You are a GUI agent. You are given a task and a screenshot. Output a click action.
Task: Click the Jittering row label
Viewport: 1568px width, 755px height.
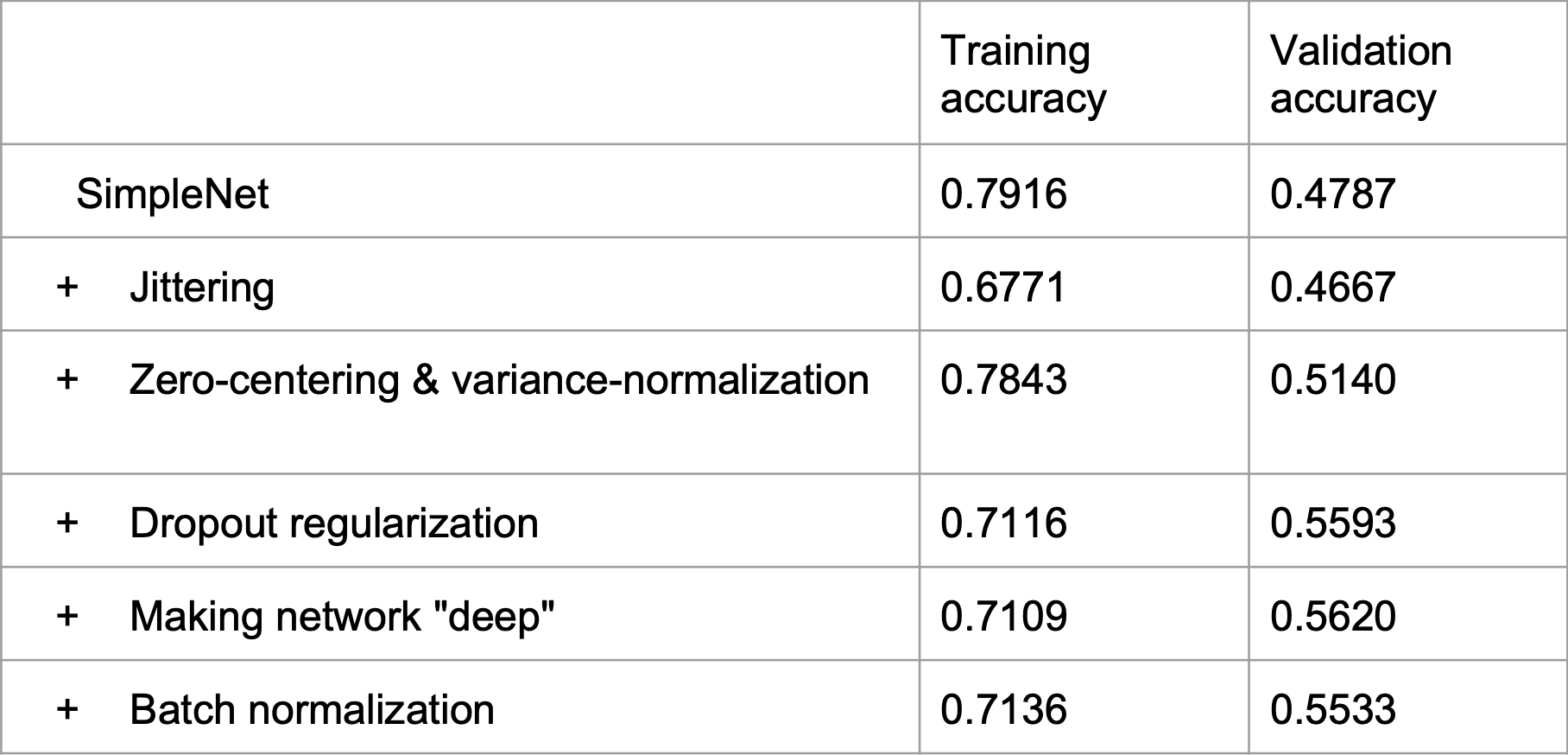[x=202, y=287]
